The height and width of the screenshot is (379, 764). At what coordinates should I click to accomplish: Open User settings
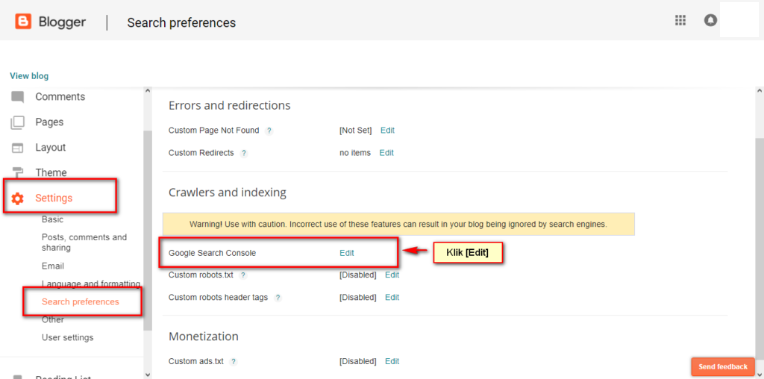(x=68, y=338)
